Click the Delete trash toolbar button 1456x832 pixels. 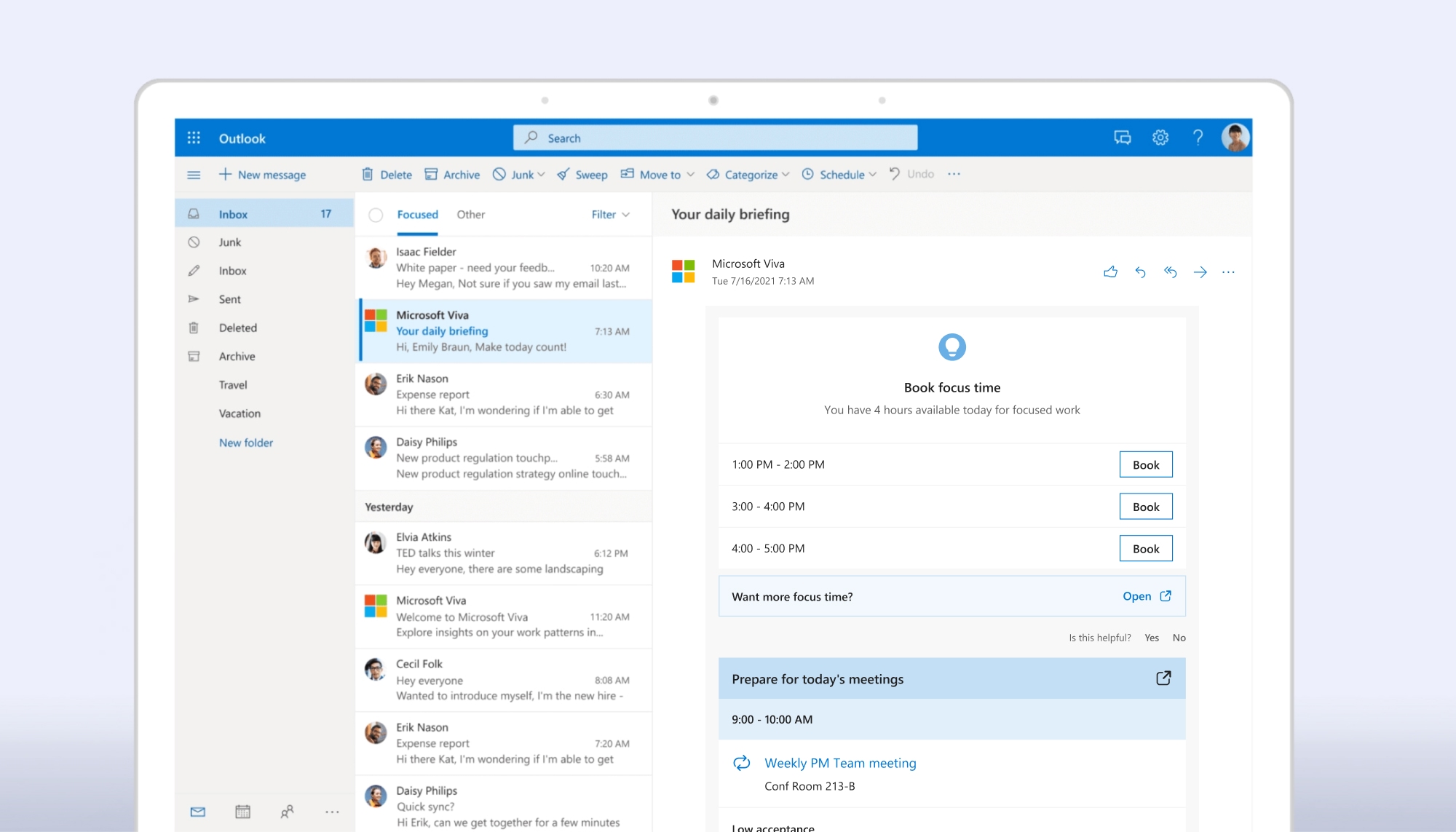(x=387, y=175)
